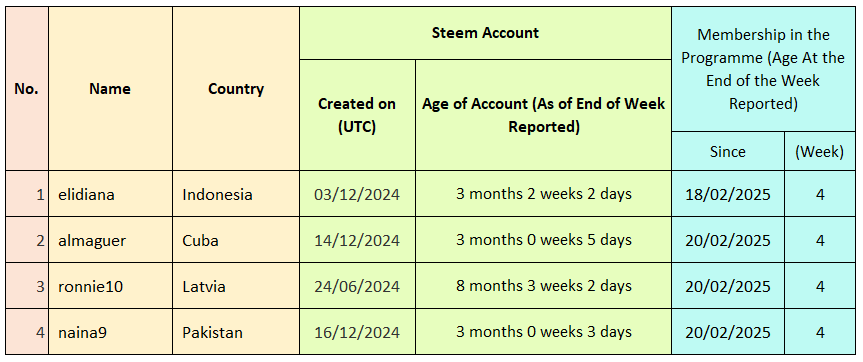
Task: Click the Membership in the Programme header
Action: (x=763, y=69)
